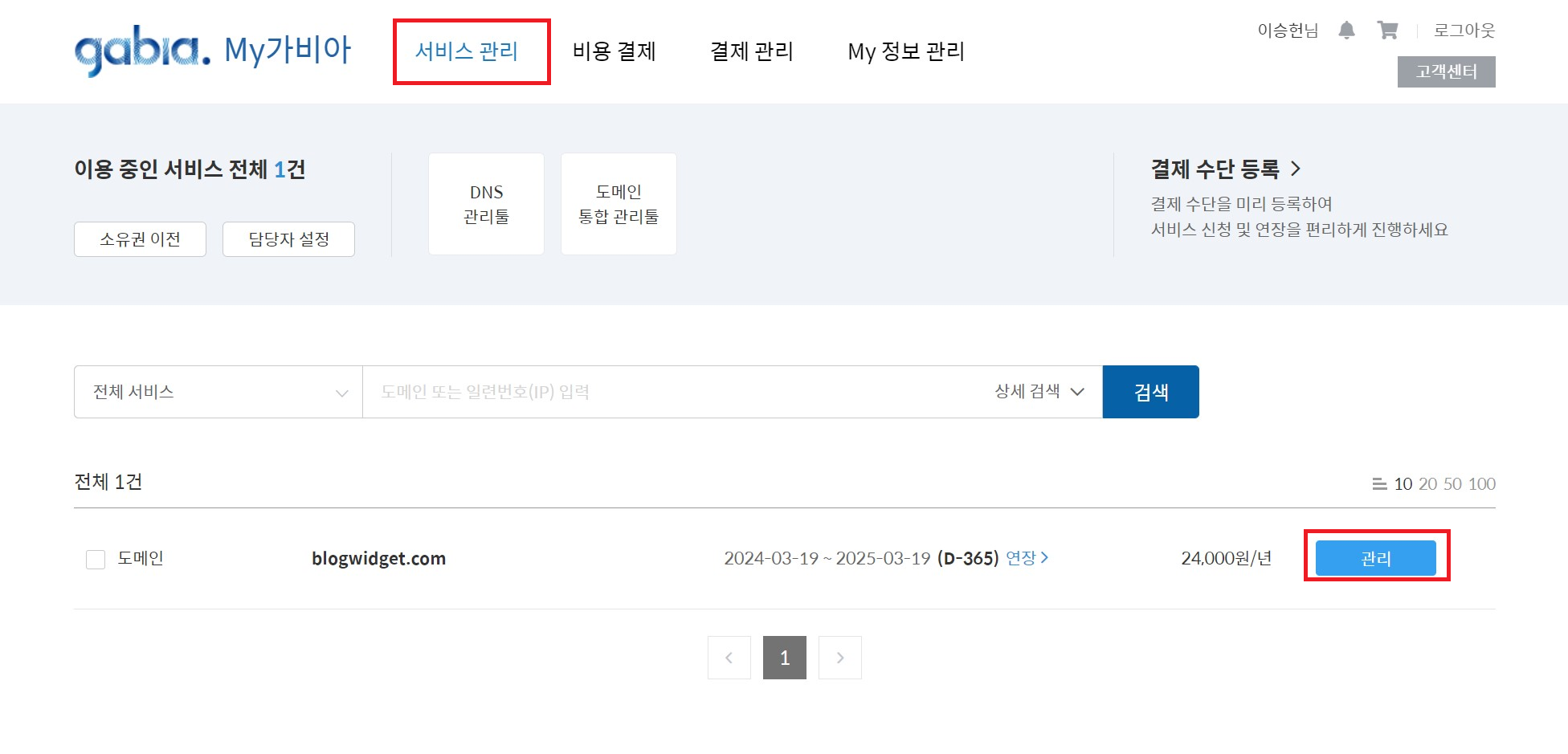Click the 연장 renewal link for the domain
Viewport: 1568px width, 754px height.
click(1028, 557)
